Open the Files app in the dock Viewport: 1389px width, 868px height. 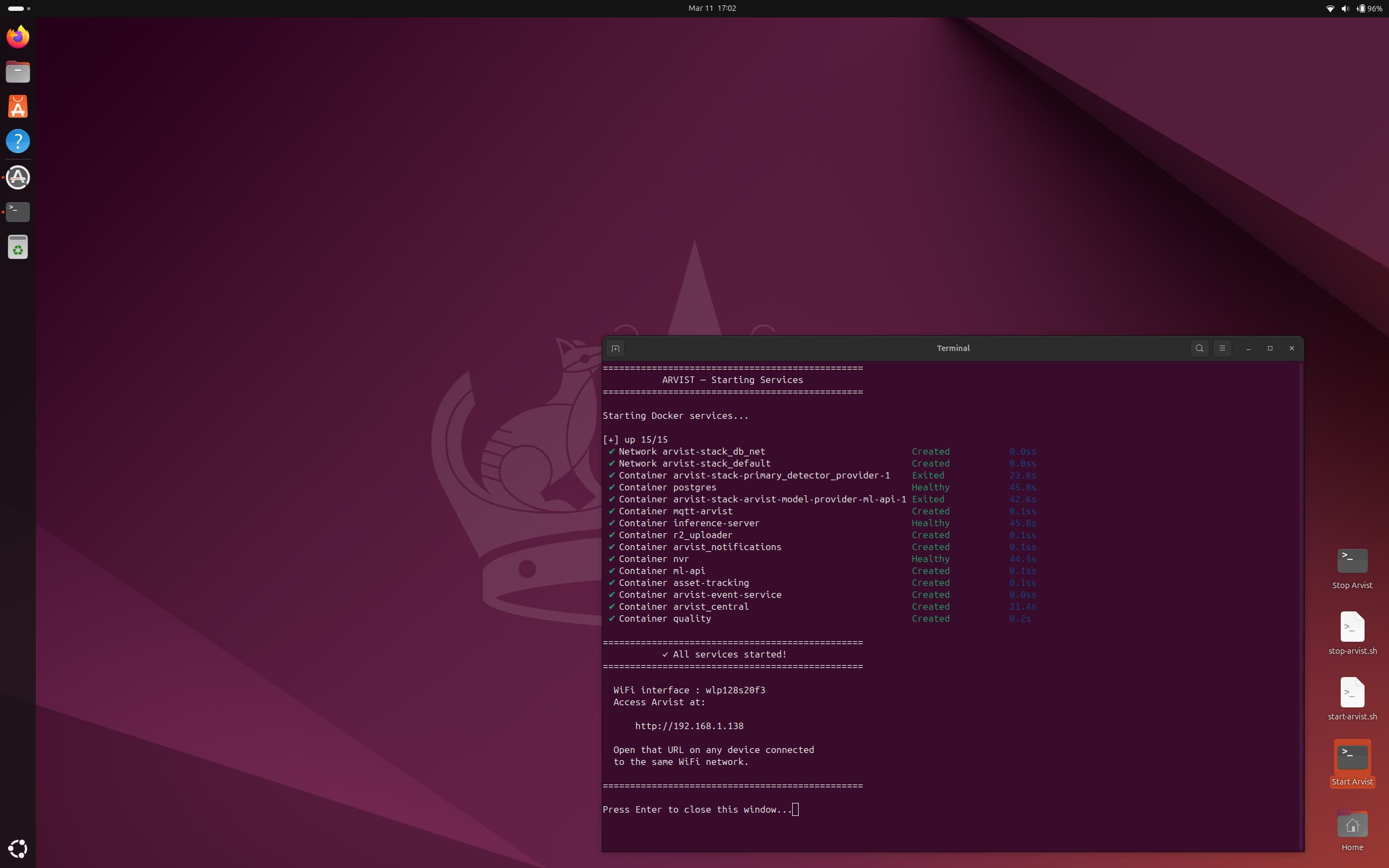tap(18, 71)
